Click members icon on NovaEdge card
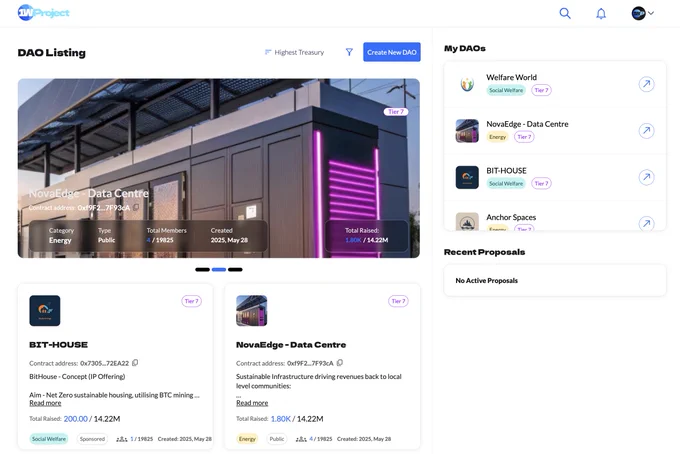This screenshot has height=454, width=680. click(301, 439)
